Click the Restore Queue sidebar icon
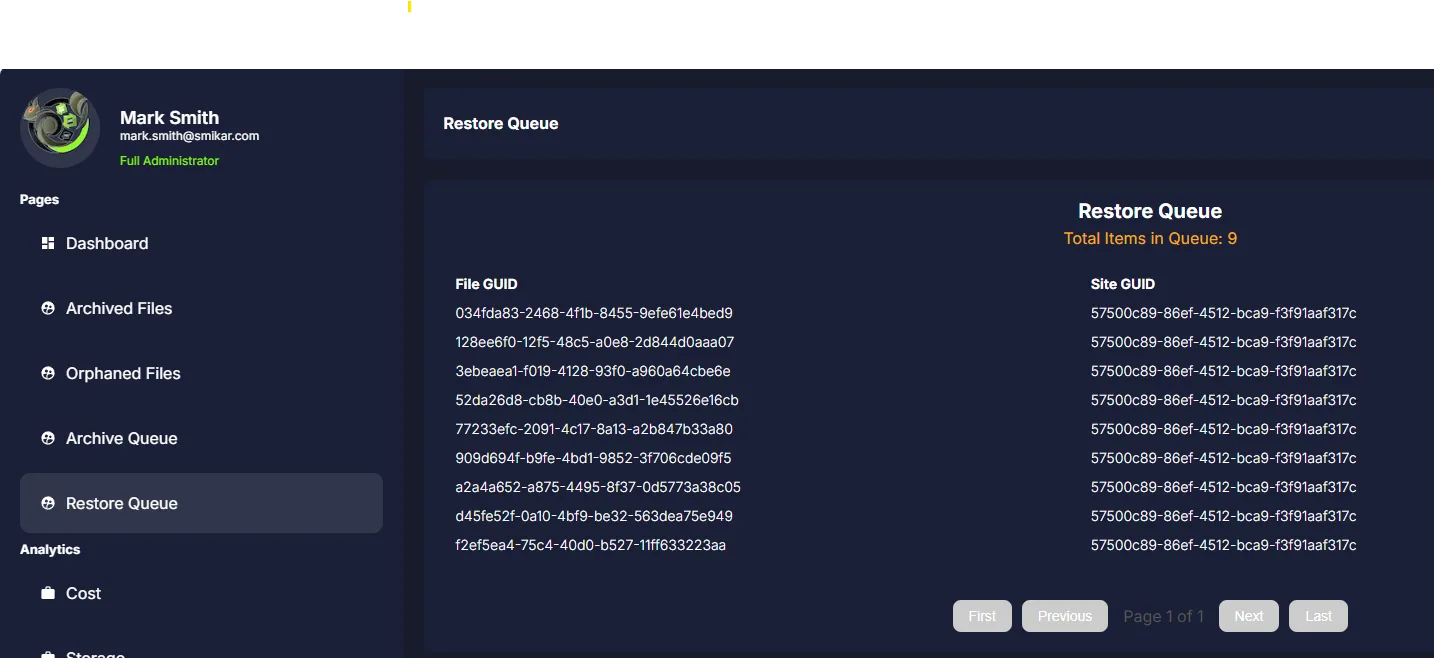Viewport: 1434px width, 658px height. 47,503
